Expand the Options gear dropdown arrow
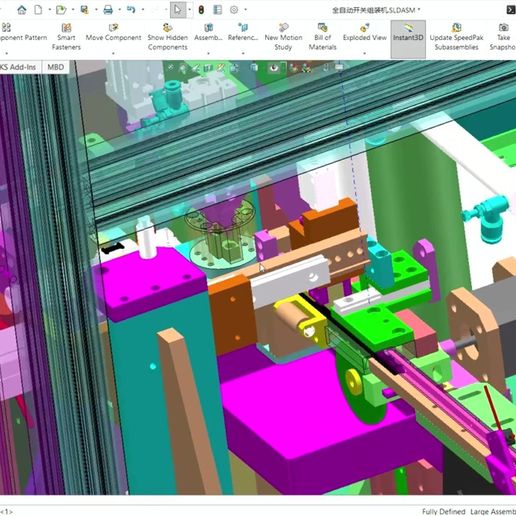Image resolution: width=516 pixels, height=516 pixels. click(245, 10)
